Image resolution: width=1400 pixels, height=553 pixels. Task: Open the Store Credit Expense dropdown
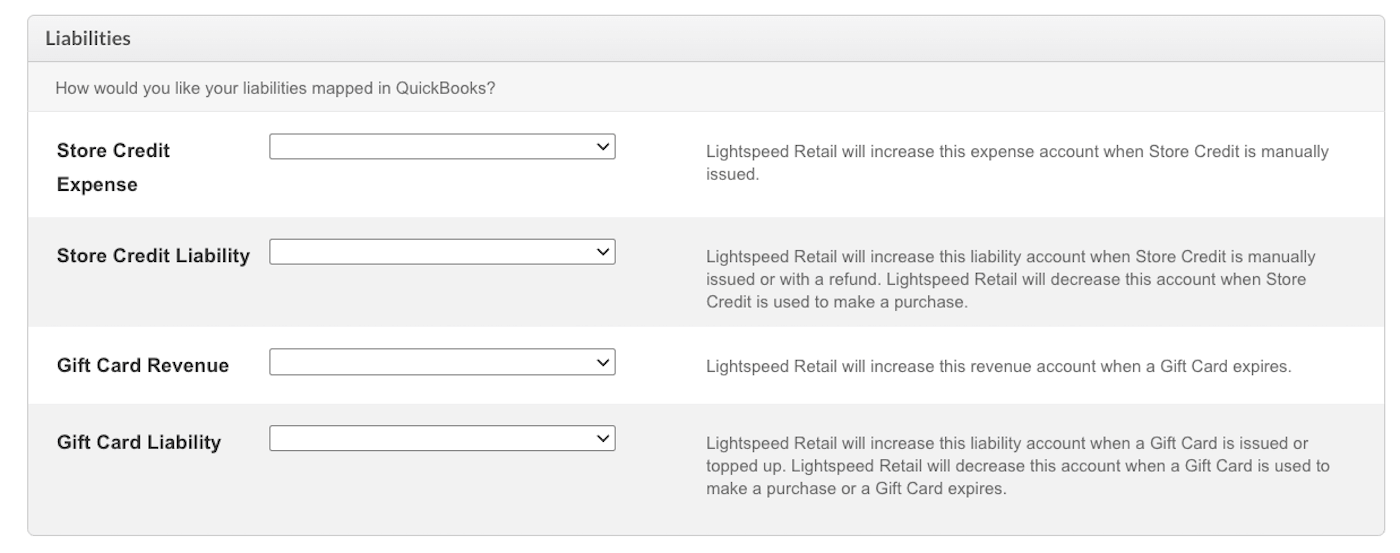point(442,147)
